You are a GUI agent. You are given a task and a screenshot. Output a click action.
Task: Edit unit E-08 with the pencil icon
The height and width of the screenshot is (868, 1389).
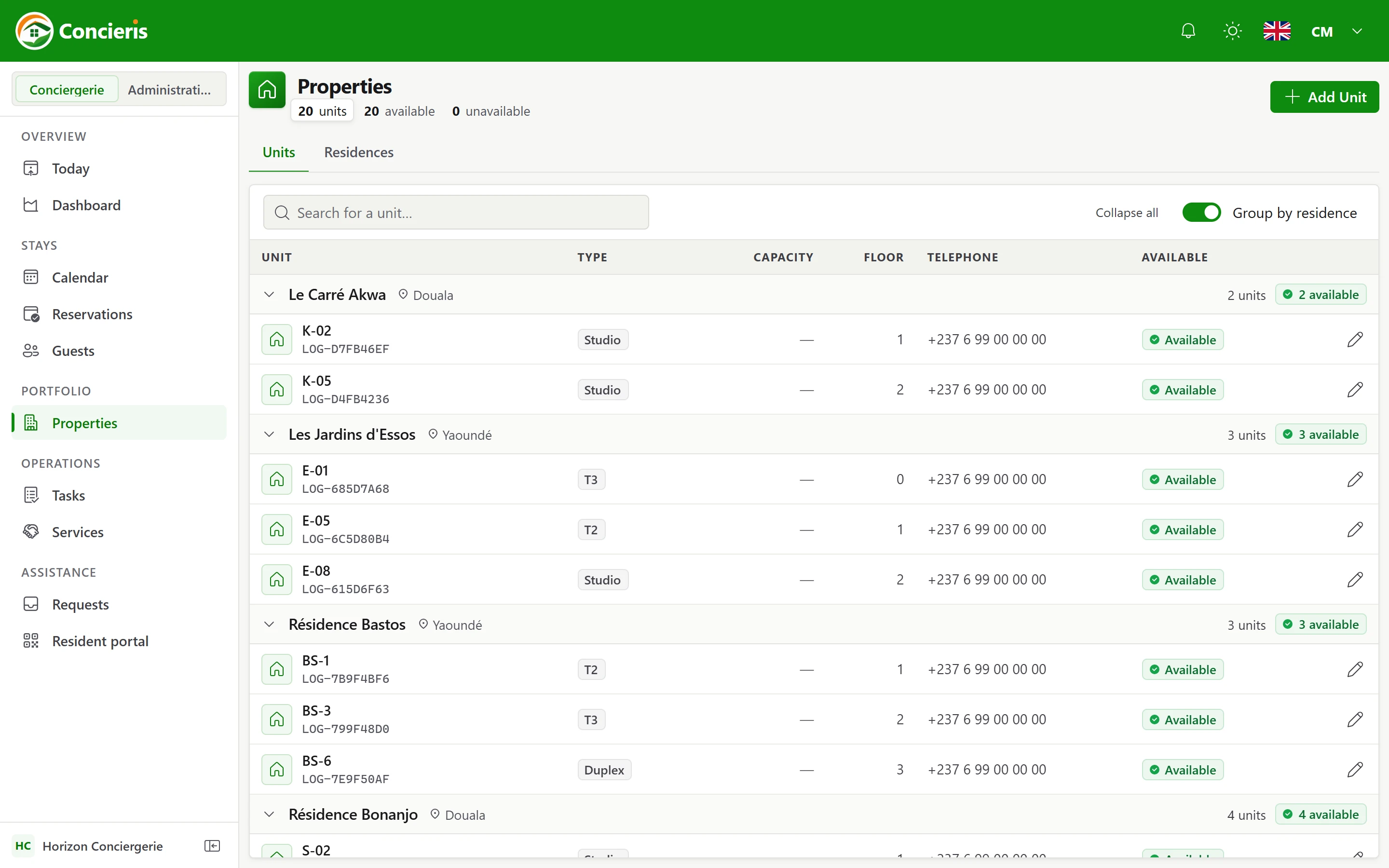[1355, 579]
